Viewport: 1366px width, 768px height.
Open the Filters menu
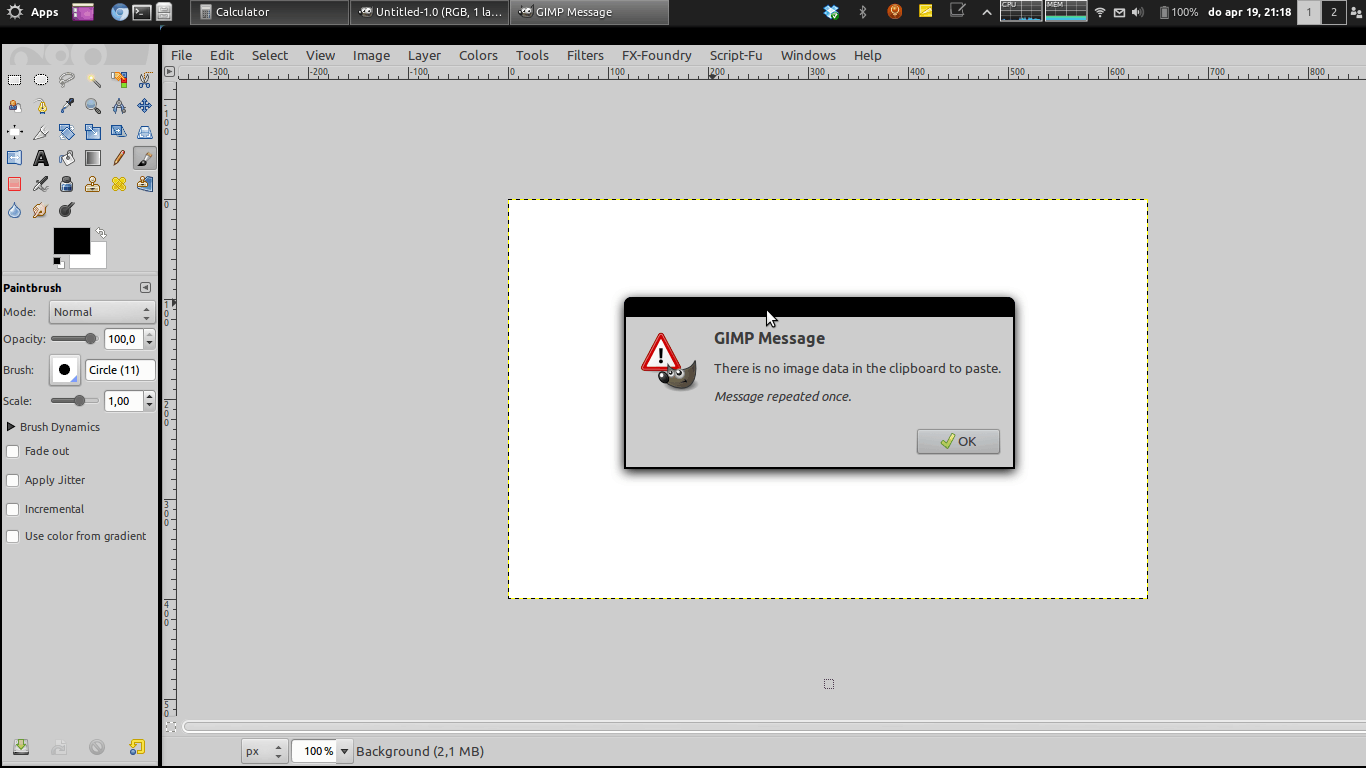pos(585,55)
